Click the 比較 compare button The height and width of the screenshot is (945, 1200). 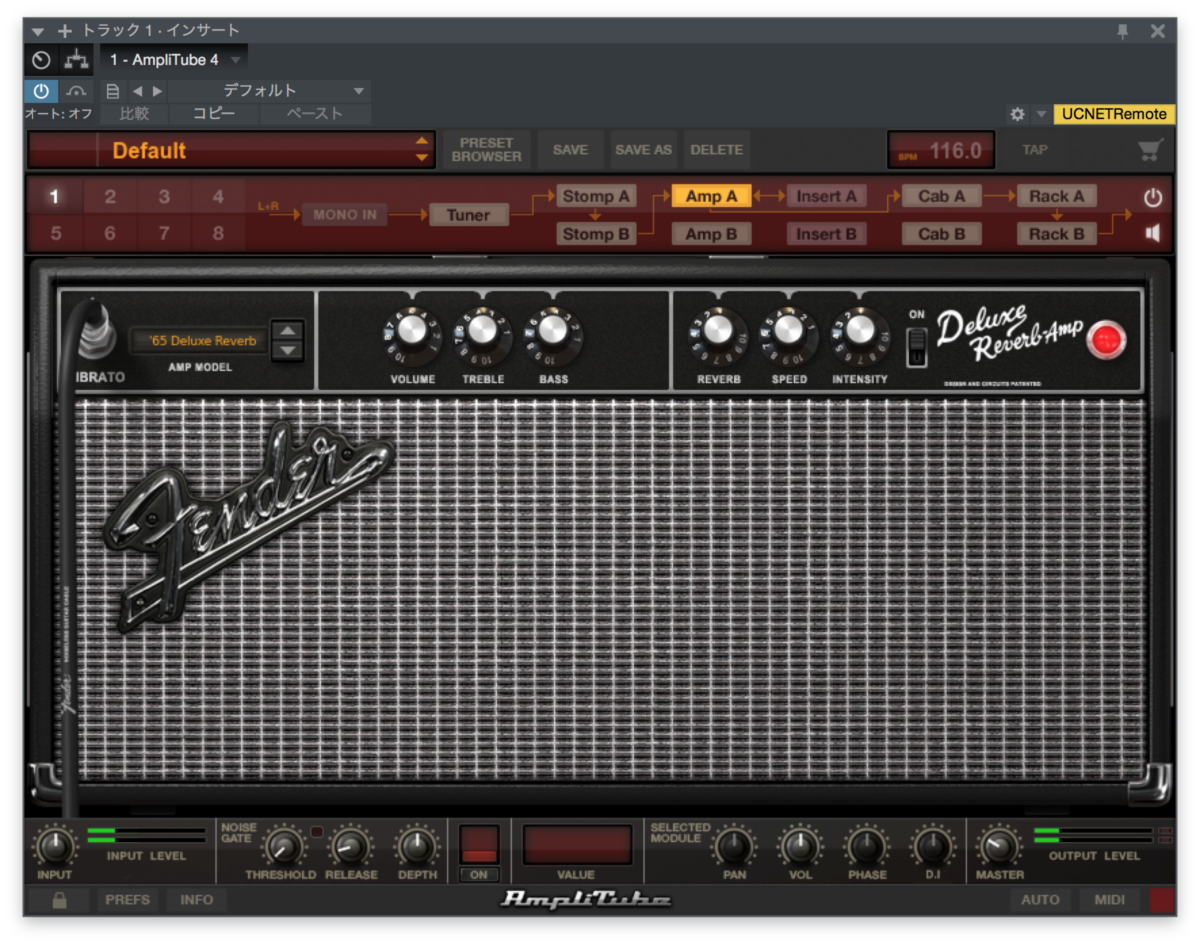pyautogui.click(x=135, y=114)
